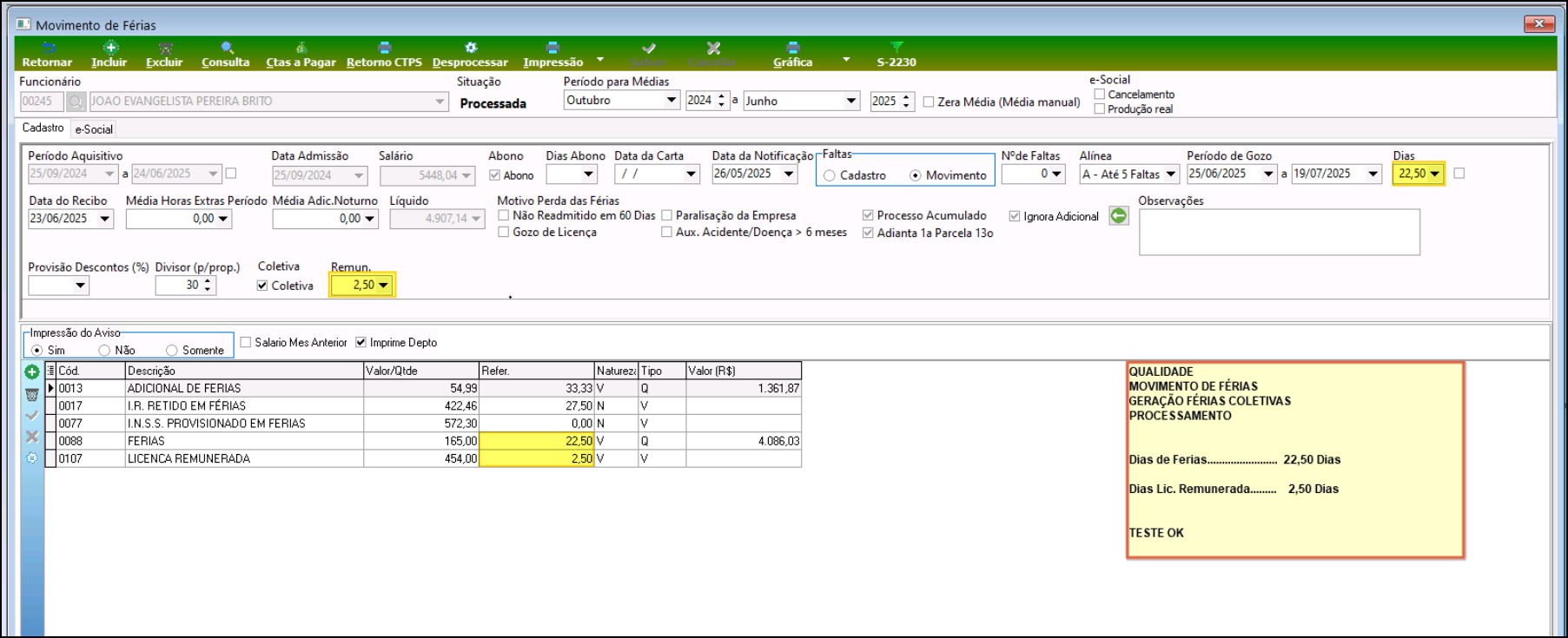The width and height of the screenshot is (1568, 638).
Task: Click the trash icon beside the grid
Action: pos(32,395)
